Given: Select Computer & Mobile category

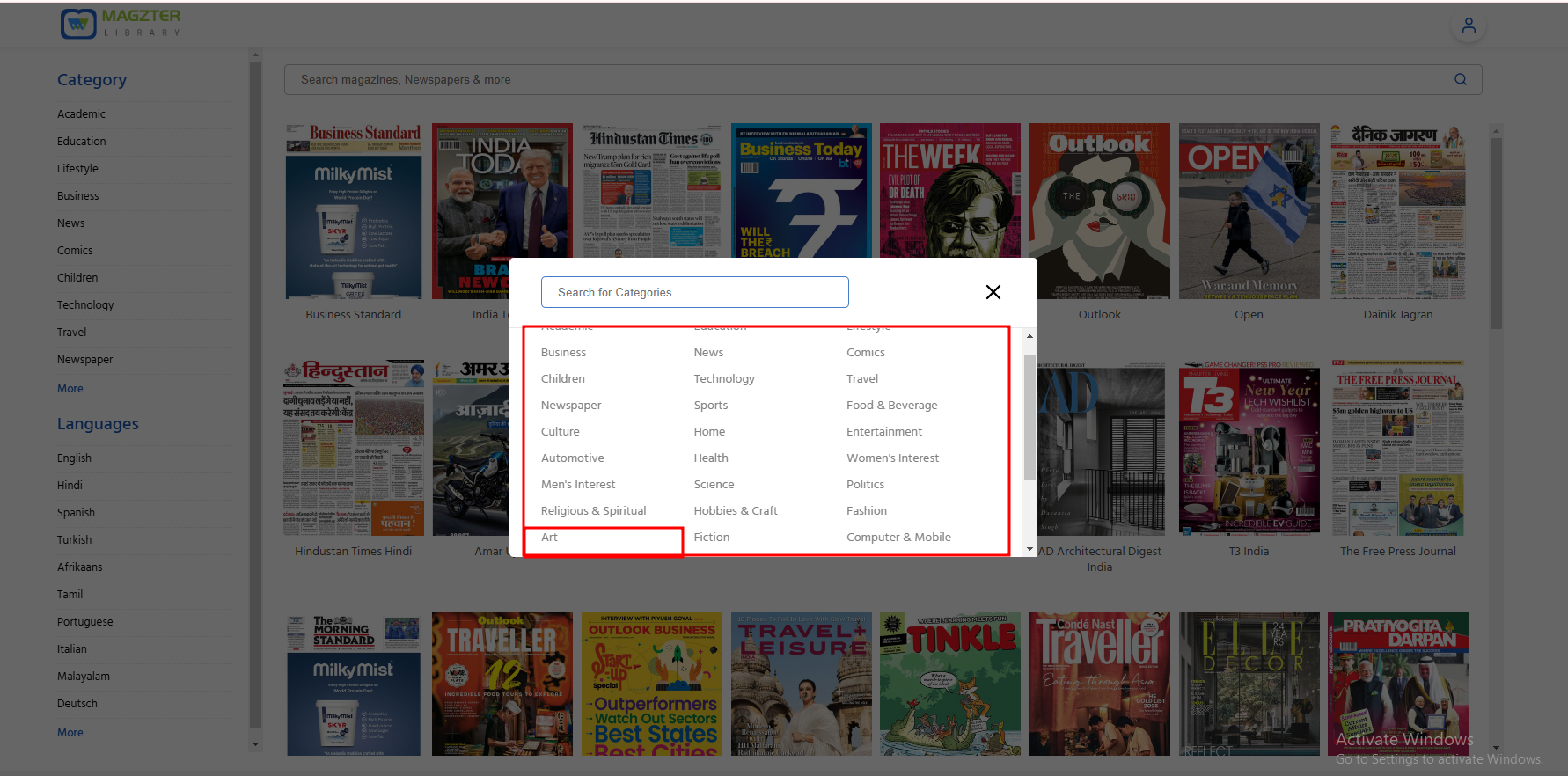Looking at the screenshot, I should (x=898, y=538).
